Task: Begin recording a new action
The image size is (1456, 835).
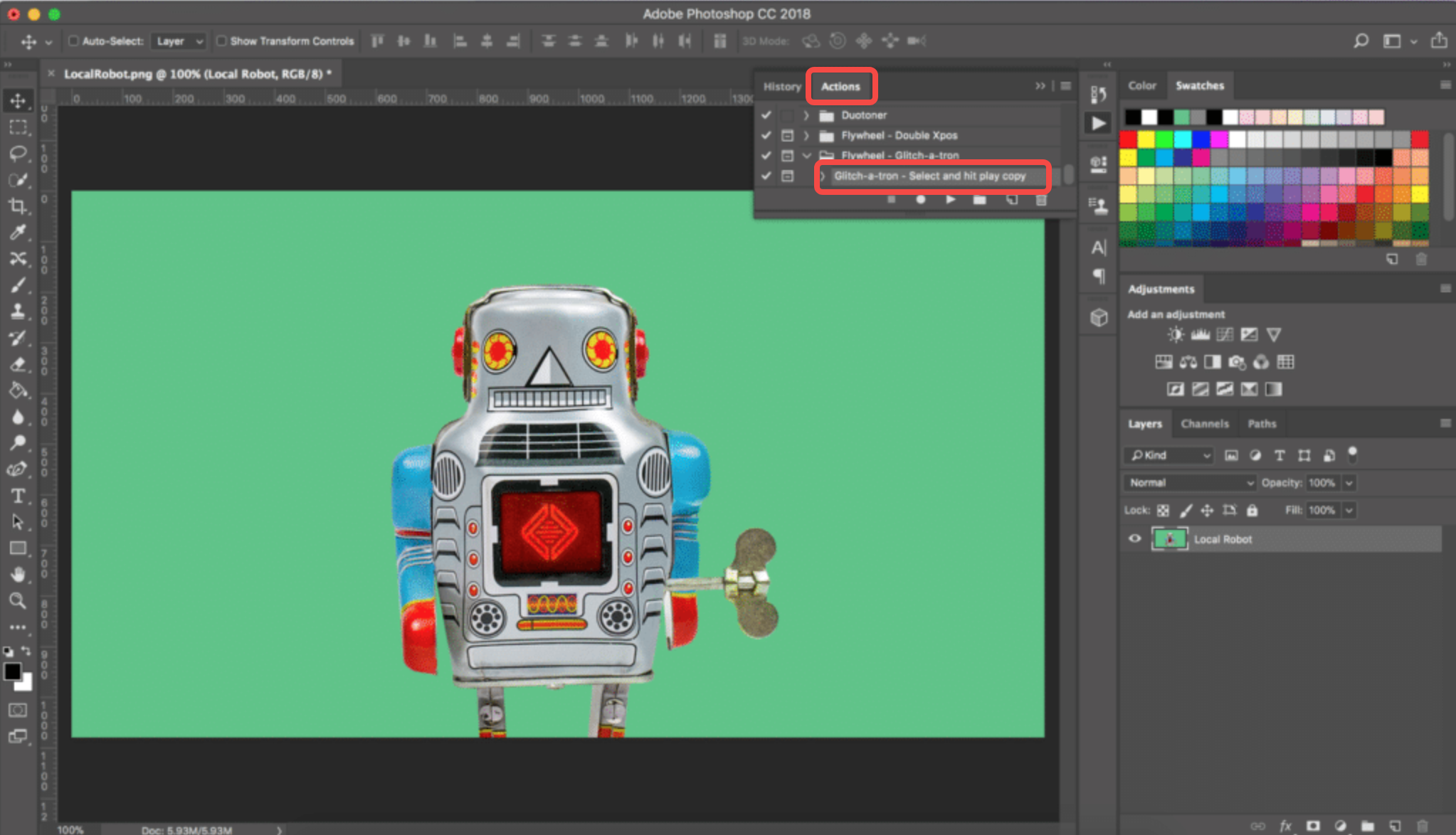Action: pyautogui.click(x=921, y=200)
